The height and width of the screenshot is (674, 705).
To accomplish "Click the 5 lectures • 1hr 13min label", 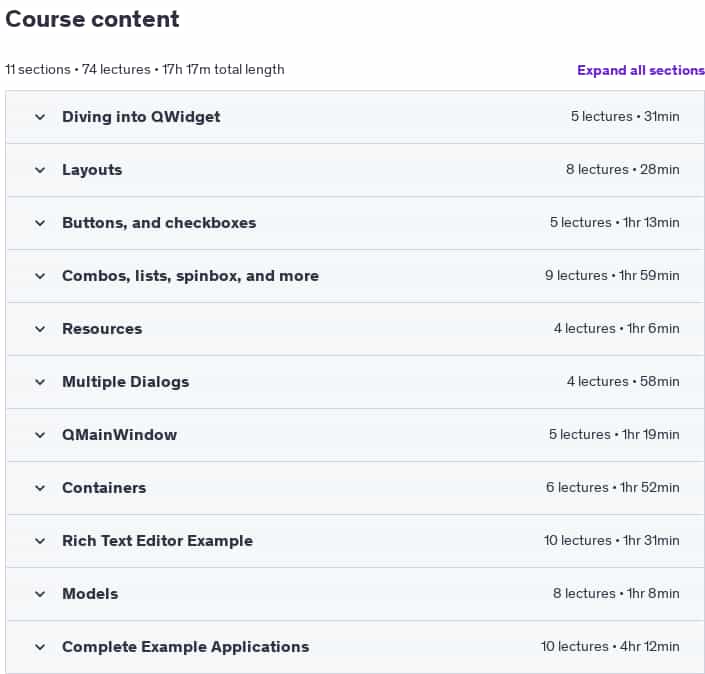I will tap(615, 223).
